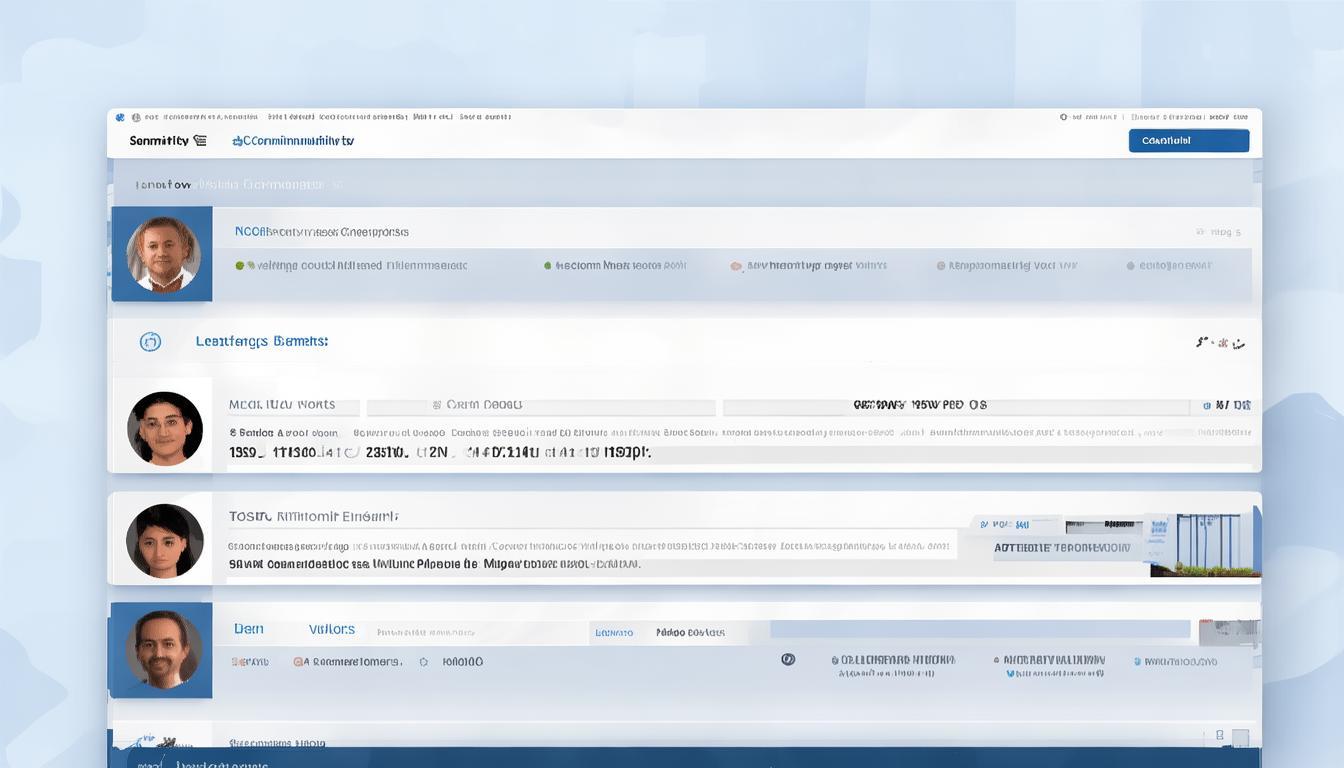The image size is (1344, 768).
Task: Open the avatar in the top blue profile card
Action: [163, 254]
